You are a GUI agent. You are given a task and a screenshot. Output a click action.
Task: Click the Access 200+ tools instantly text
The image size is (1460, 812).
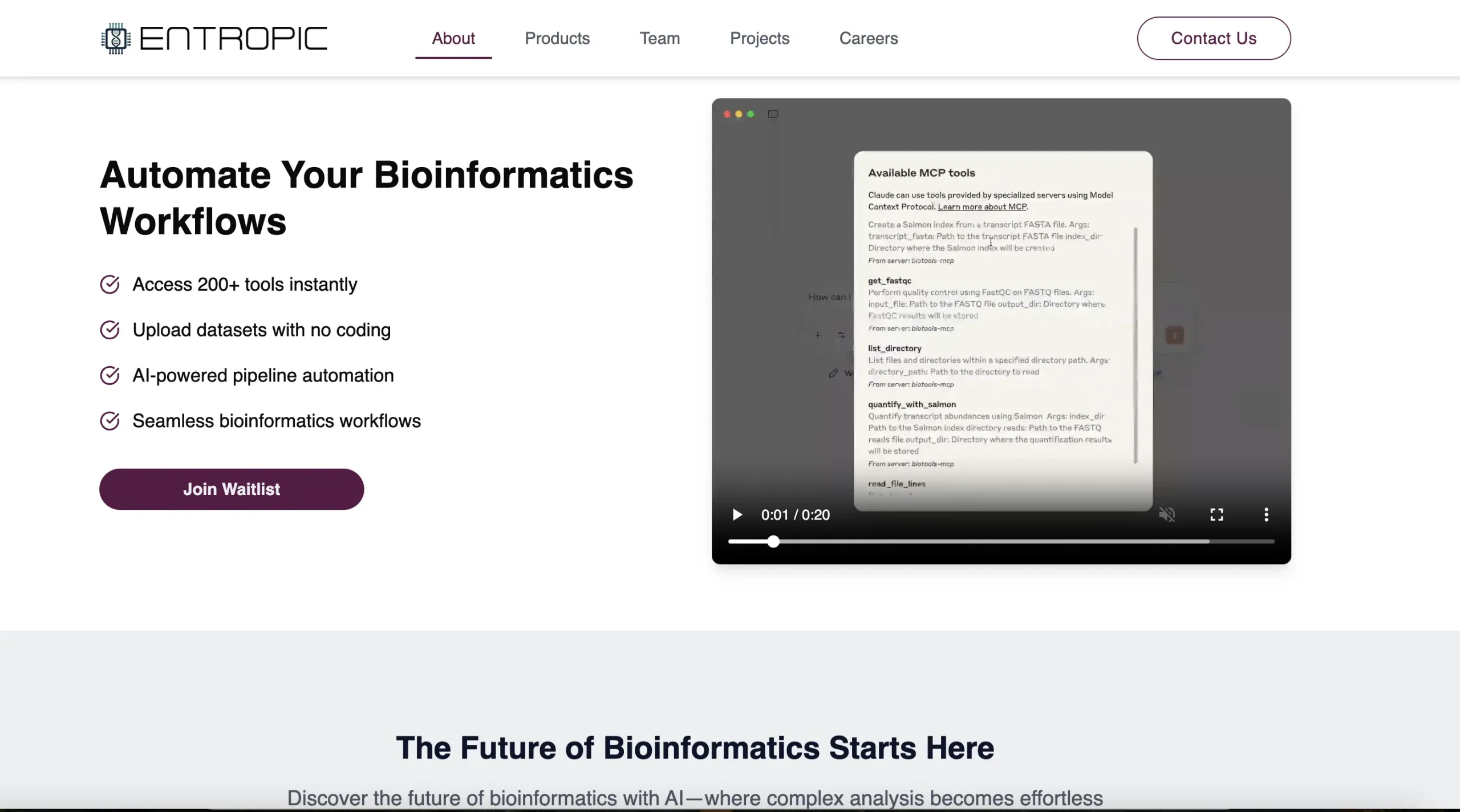[245, 284]
